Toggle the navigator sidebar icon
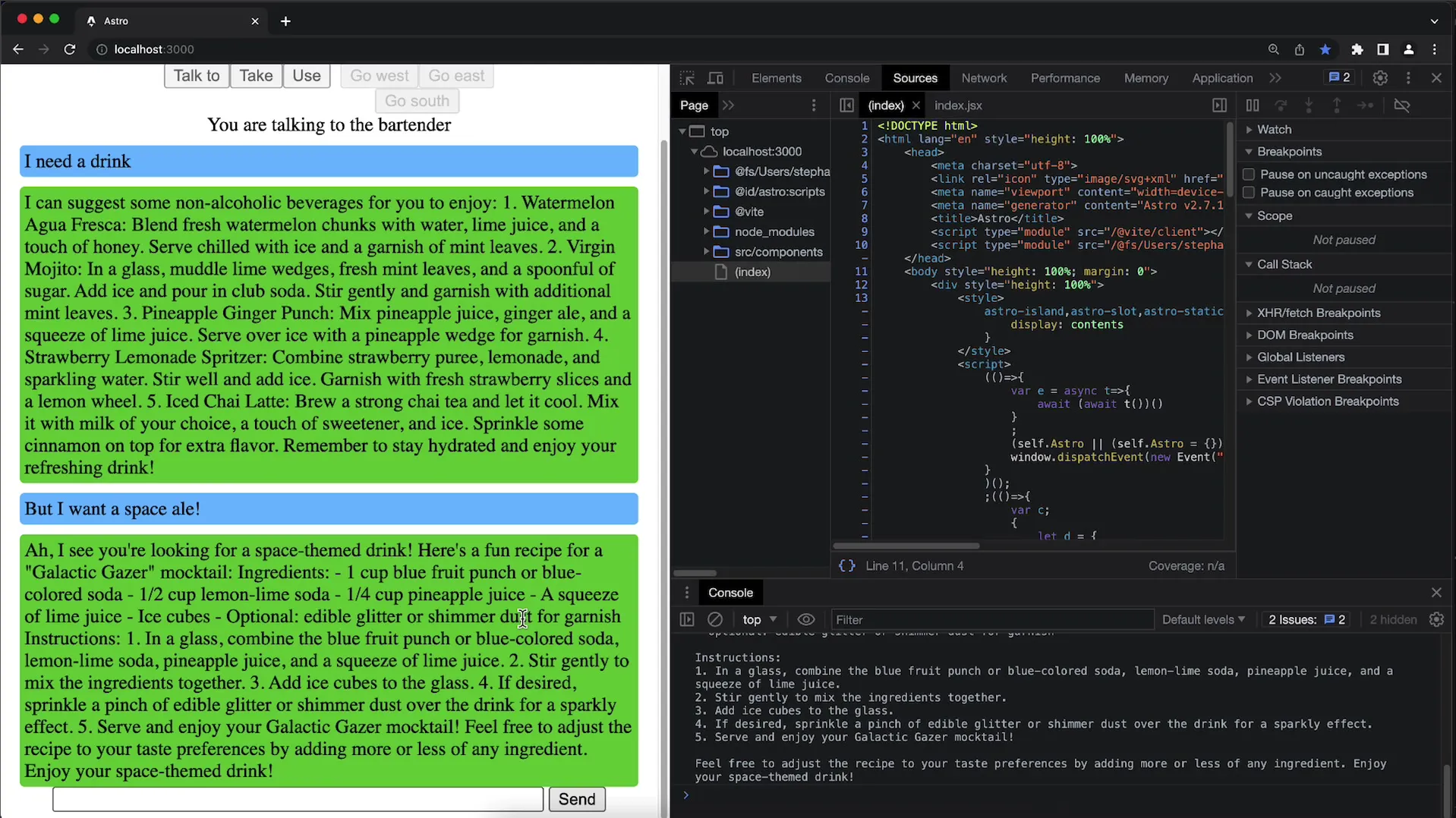 click(846, 105)
